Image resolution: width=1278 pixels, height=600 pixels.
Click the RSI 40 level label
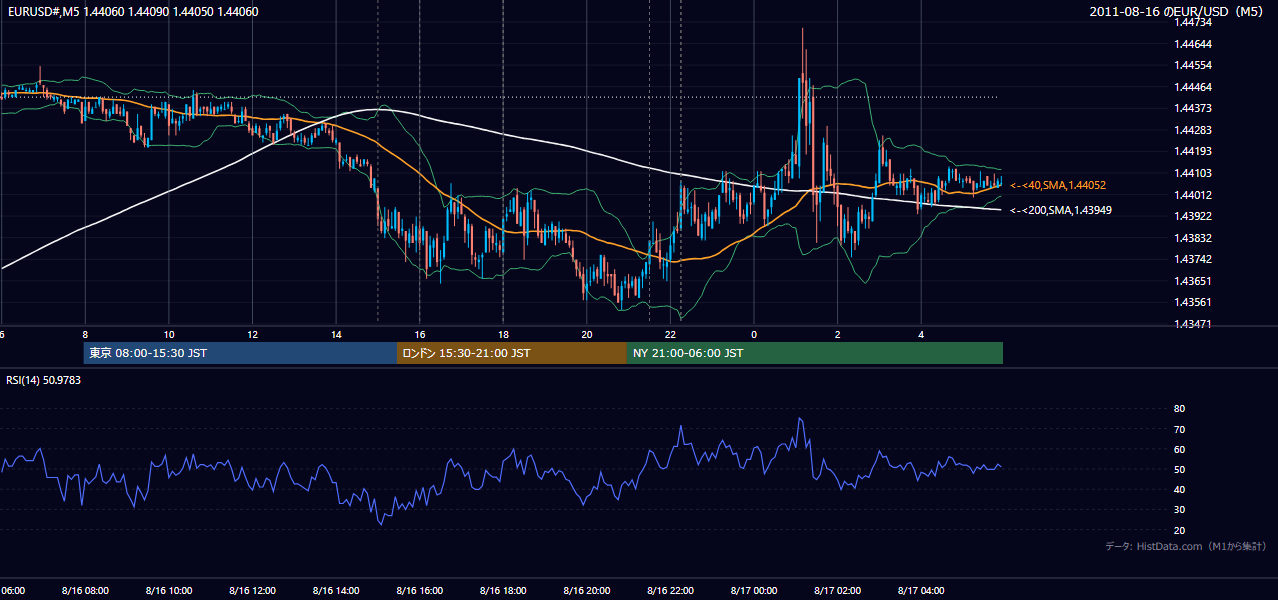(1179, 489)
